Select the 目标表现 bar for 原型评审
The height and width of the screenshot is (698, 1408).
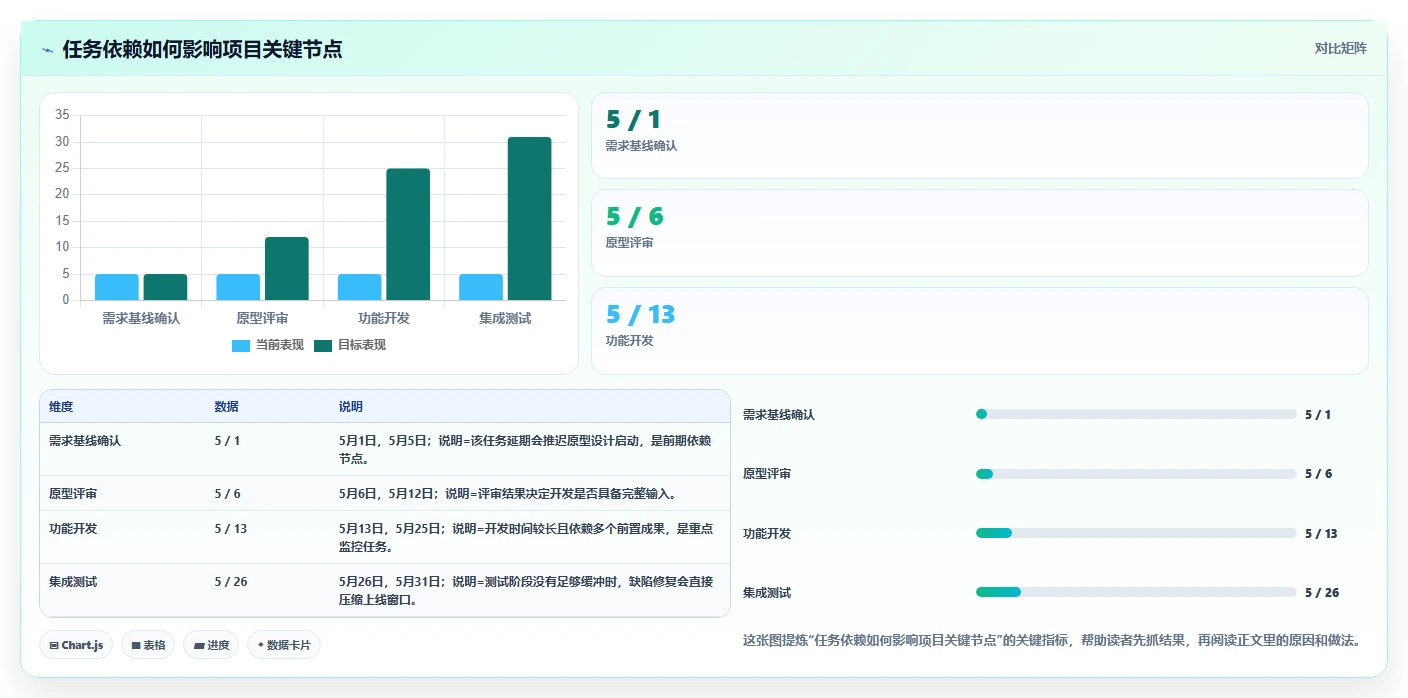click(x=287, y=268)
